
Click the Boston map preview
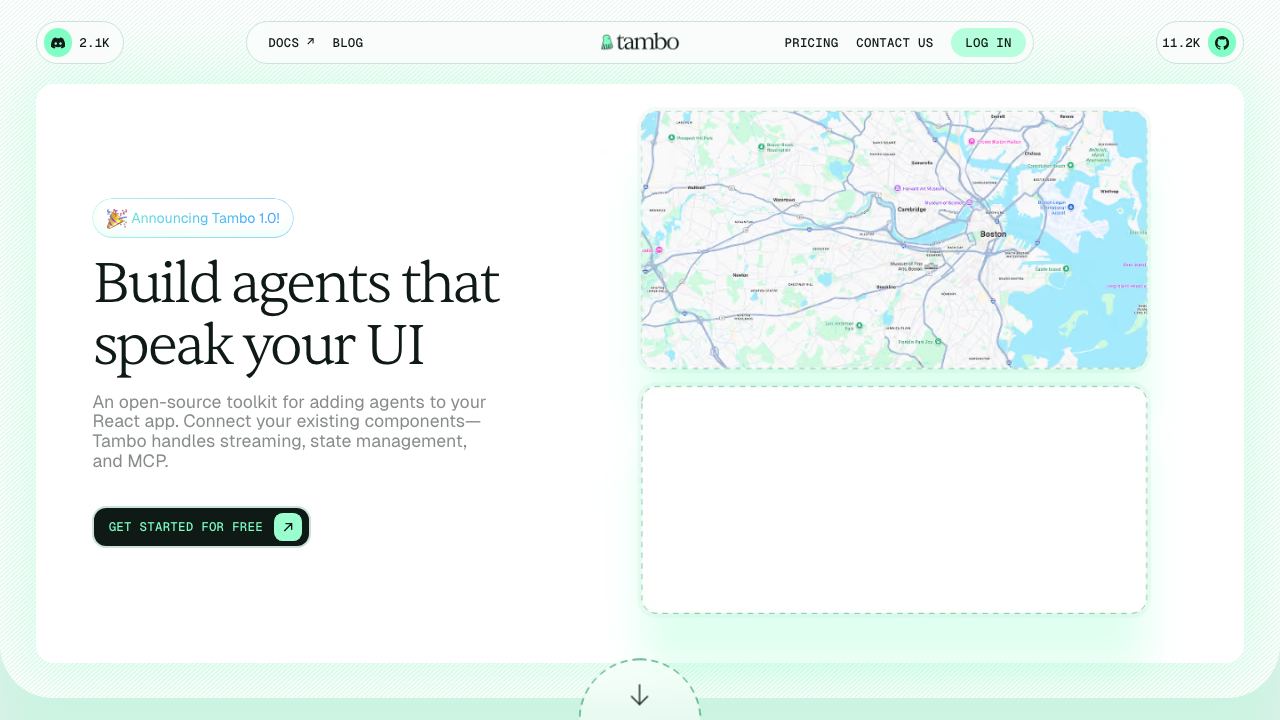[894, 240]
